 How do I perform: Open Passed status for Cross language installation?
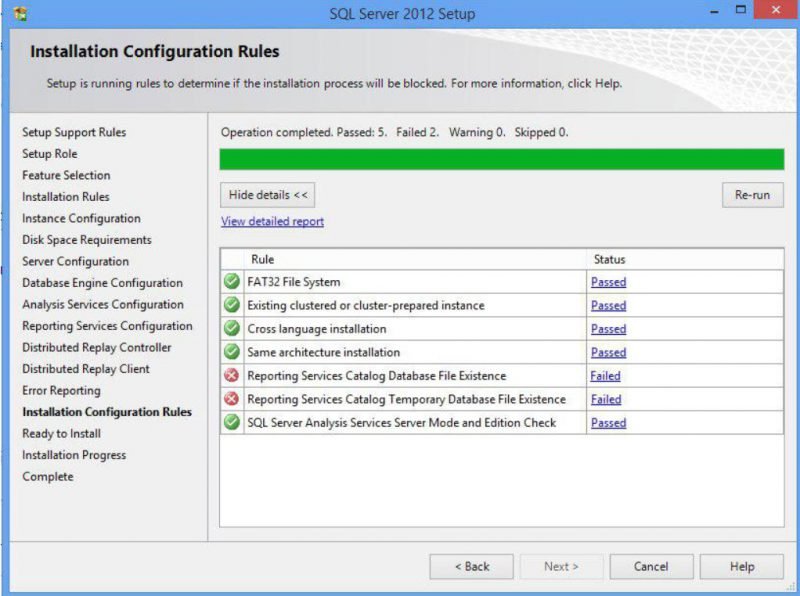click(609, 329)
